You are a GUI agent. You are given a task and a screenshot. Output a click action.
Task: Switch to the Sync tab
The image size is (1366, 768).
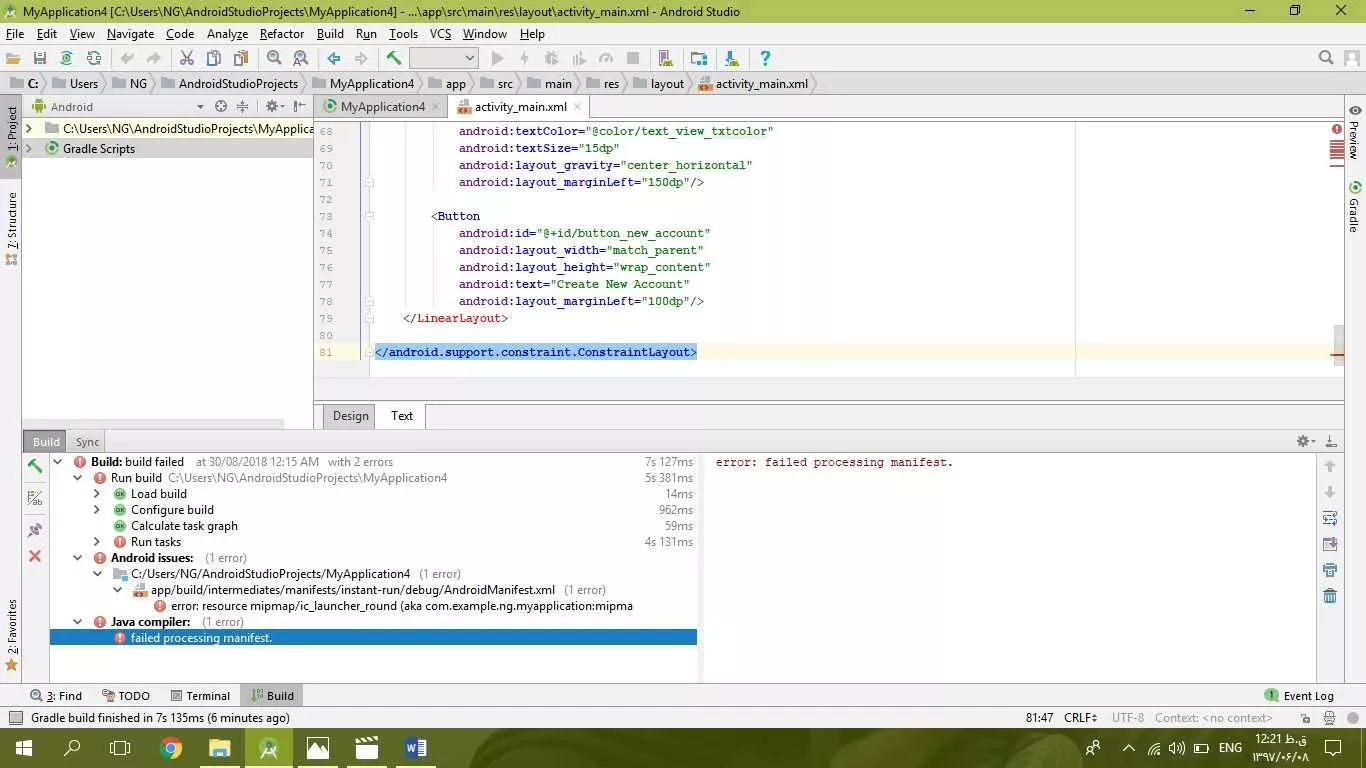coord(87,442)
